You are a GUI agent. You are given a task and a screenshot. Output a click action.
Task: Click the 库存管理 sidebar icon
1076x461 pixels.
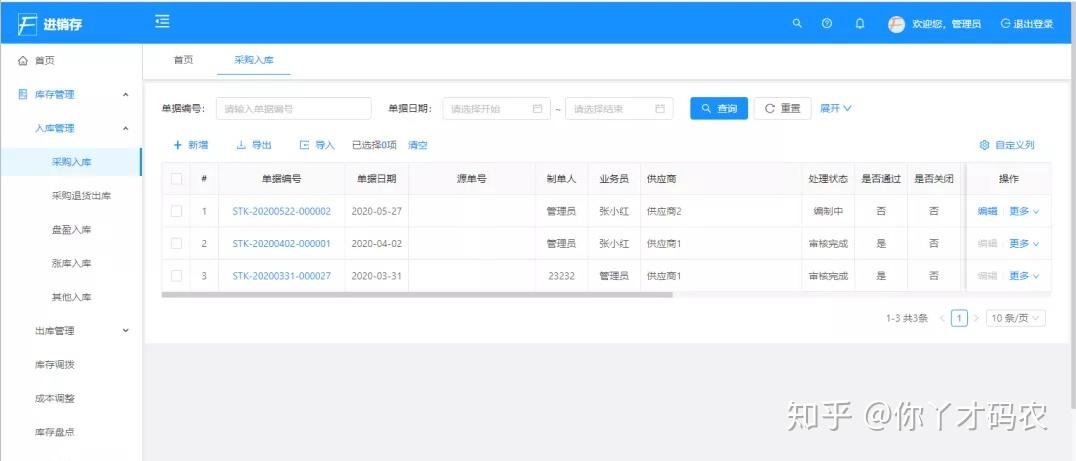23,94
